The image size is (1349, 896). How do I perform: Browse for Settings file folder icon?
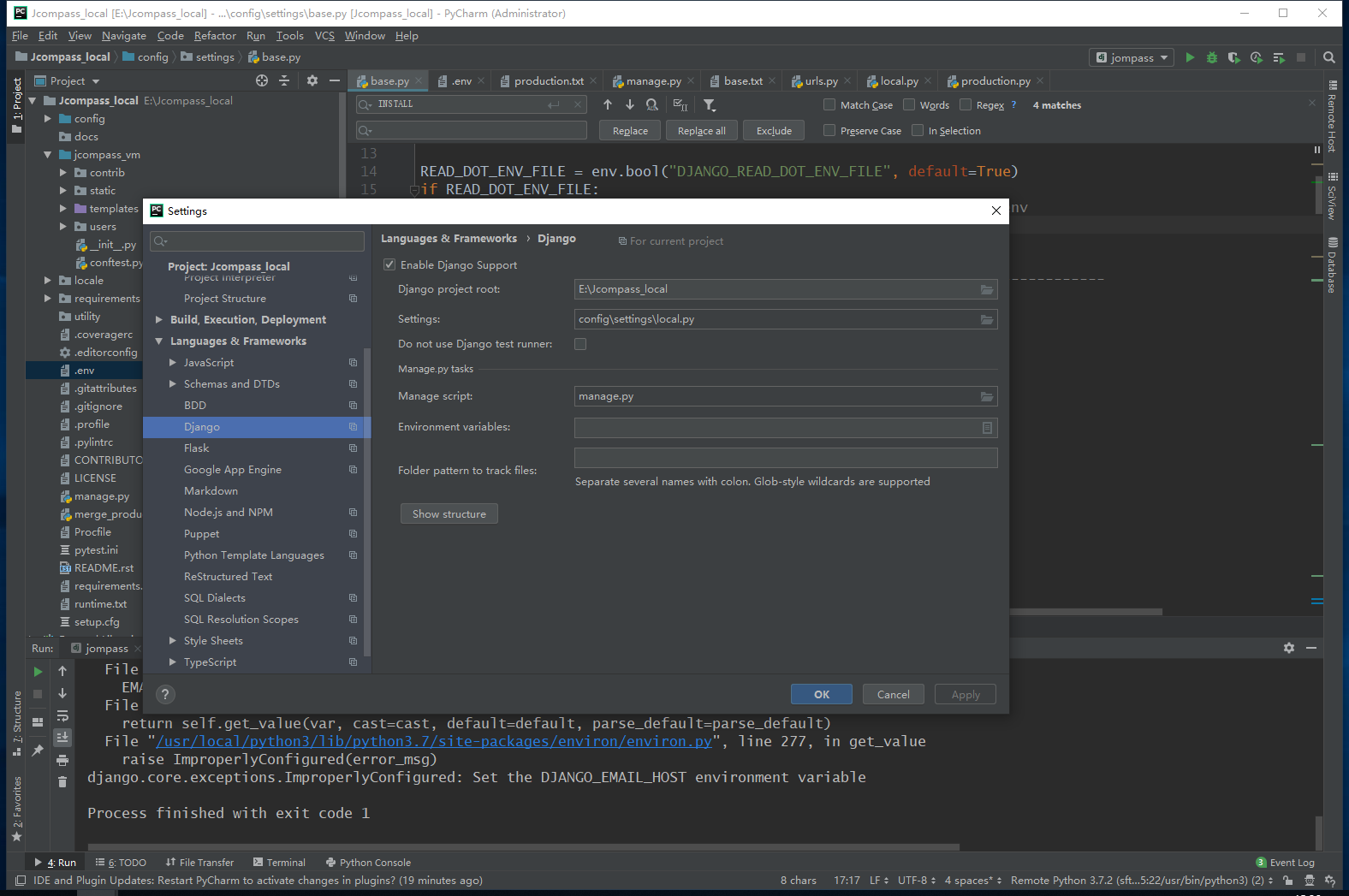click(987, 319)
